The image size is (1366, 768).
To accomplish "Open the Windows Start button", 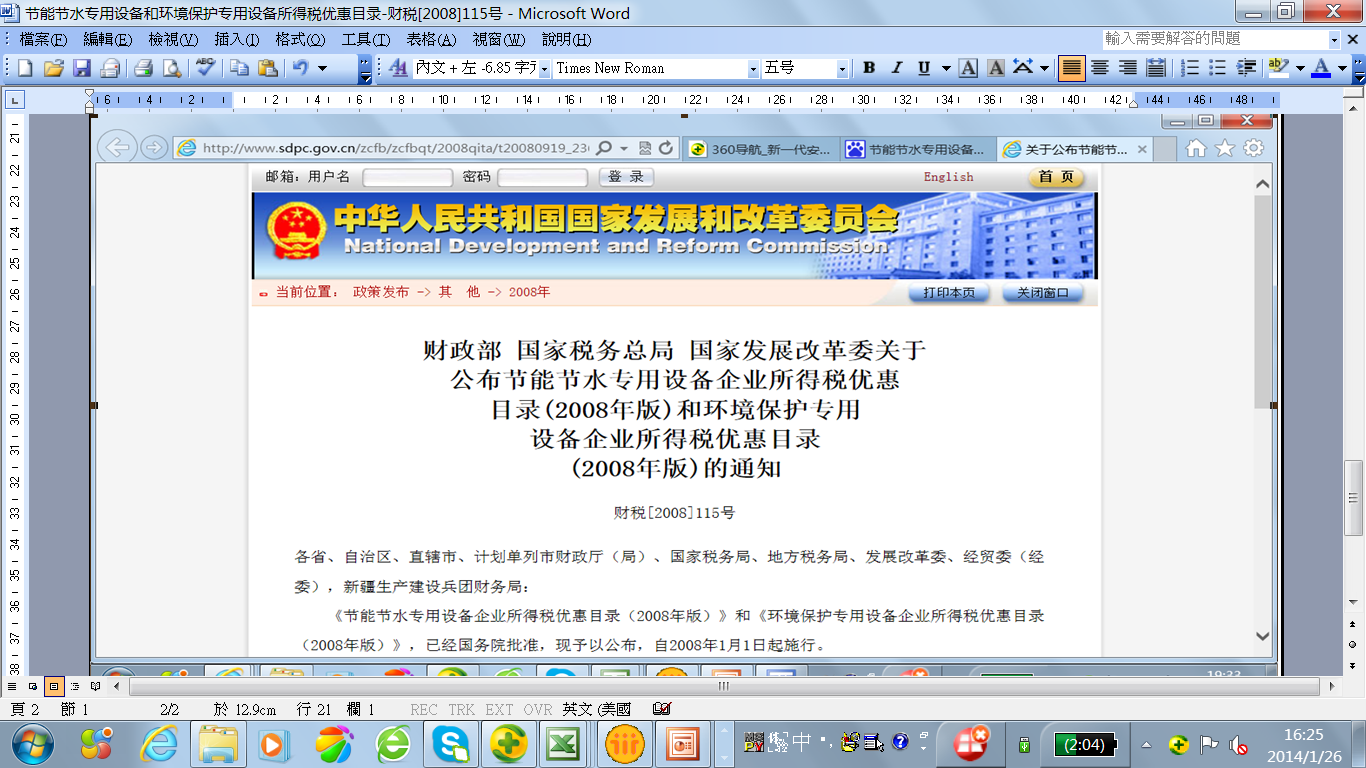I will coord(32,744).
